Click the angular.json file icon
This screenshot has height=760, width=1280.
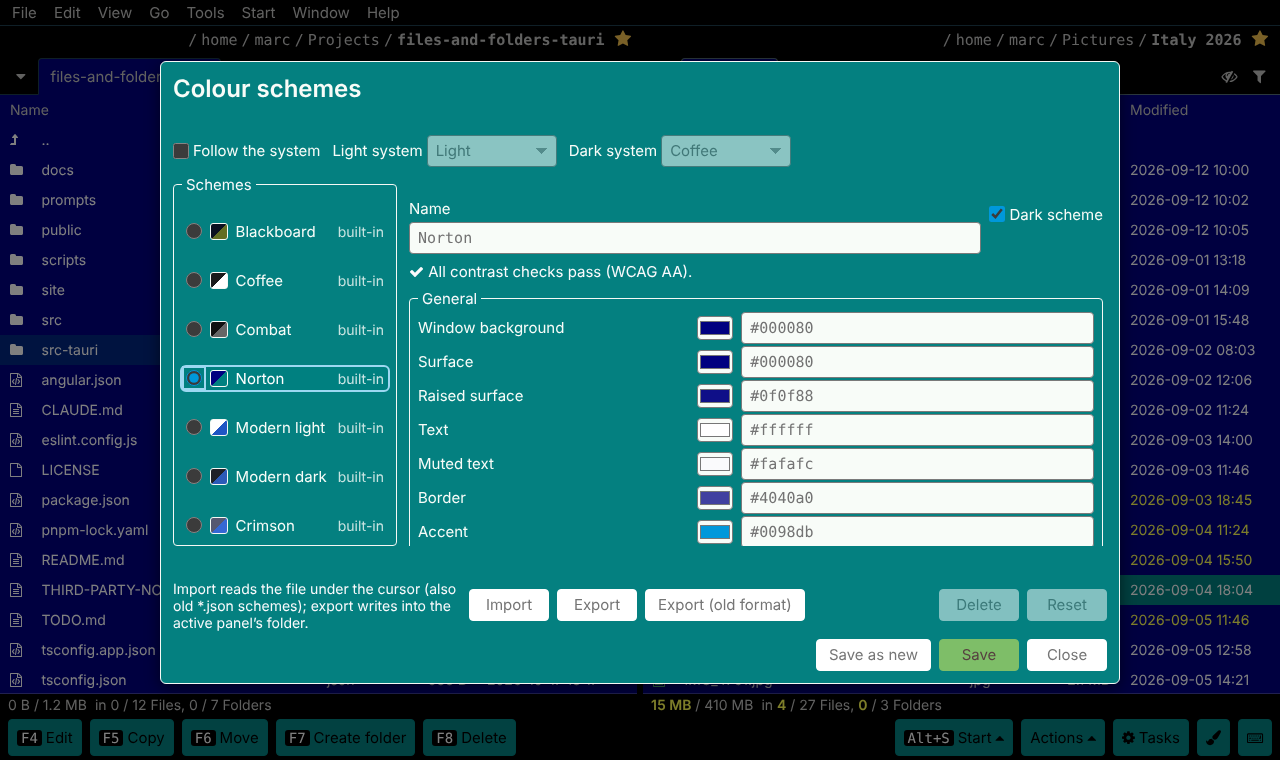[x=16, y=380]
